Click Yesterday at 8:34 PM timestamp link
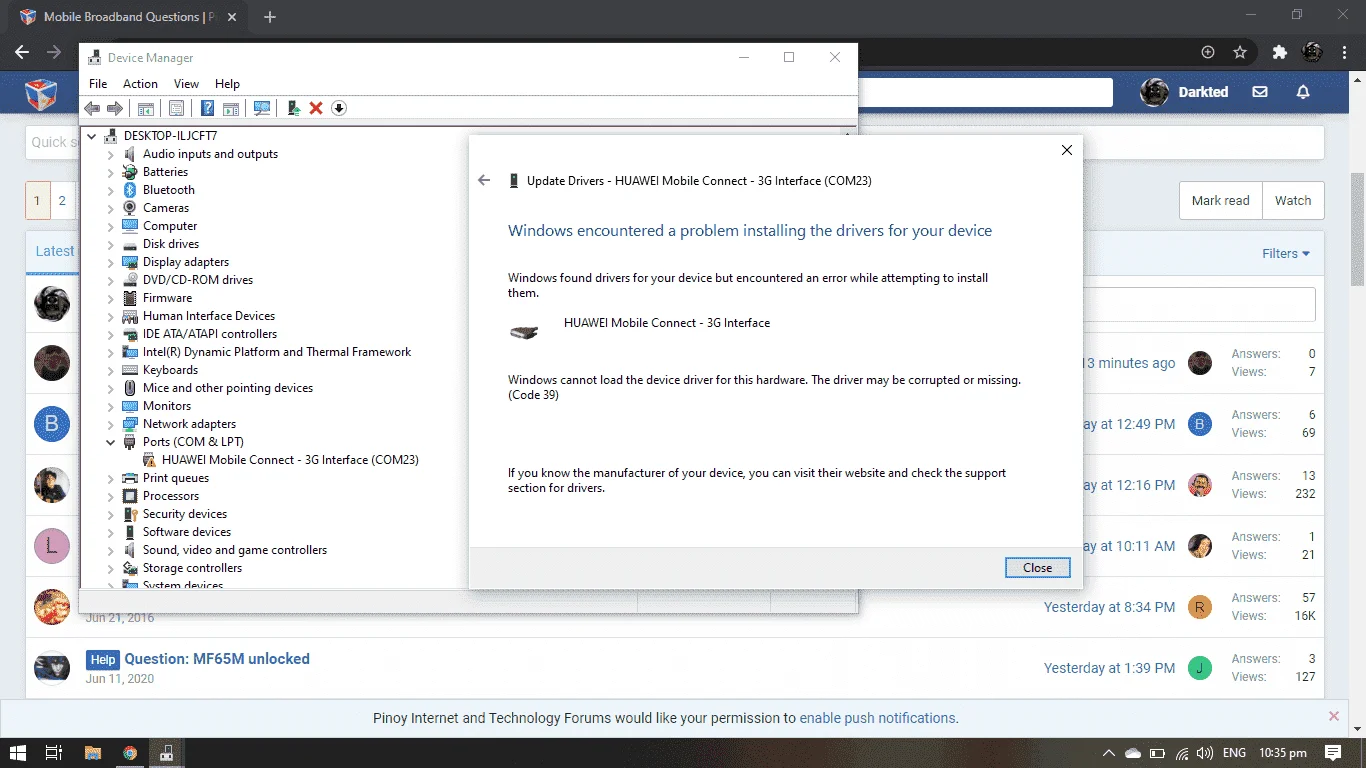This screenshot has height=768, width=1366. coord(1109,607)
